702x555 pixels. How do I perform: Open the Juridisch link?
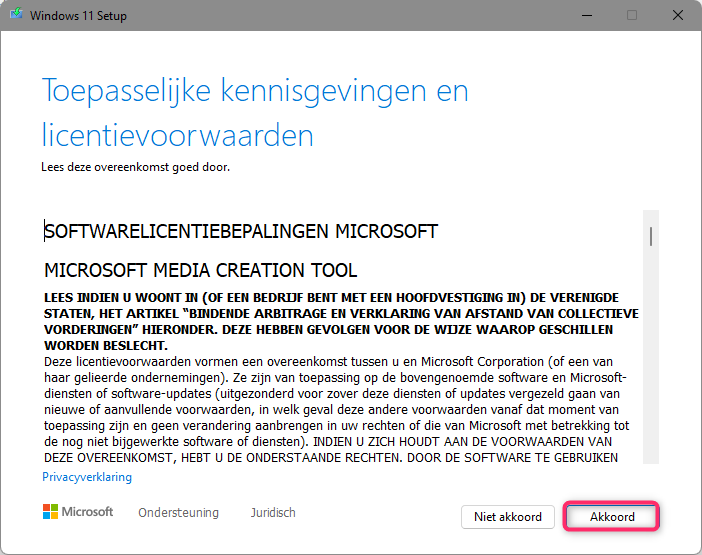(273, 512)
